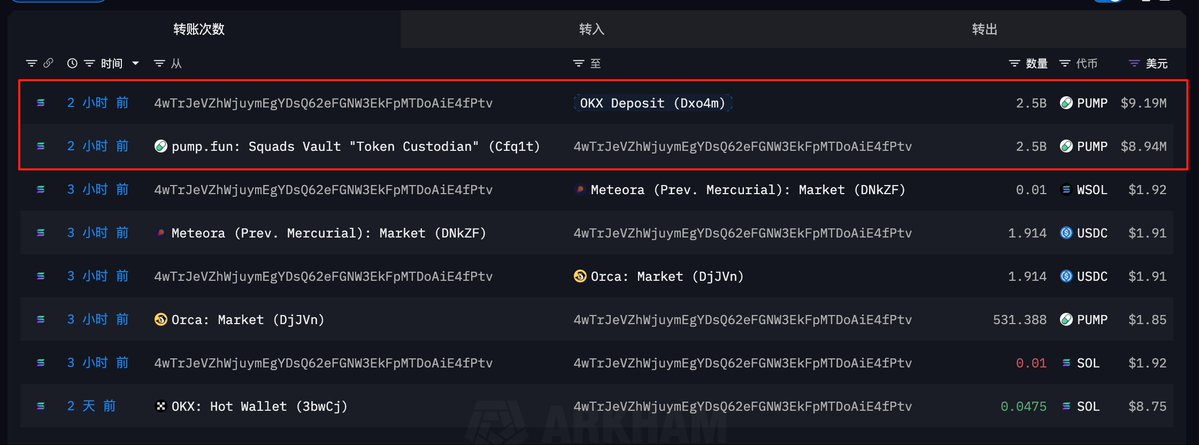
Task: Click the clock icon beside 时间 column
Action: tap(72, 63)
